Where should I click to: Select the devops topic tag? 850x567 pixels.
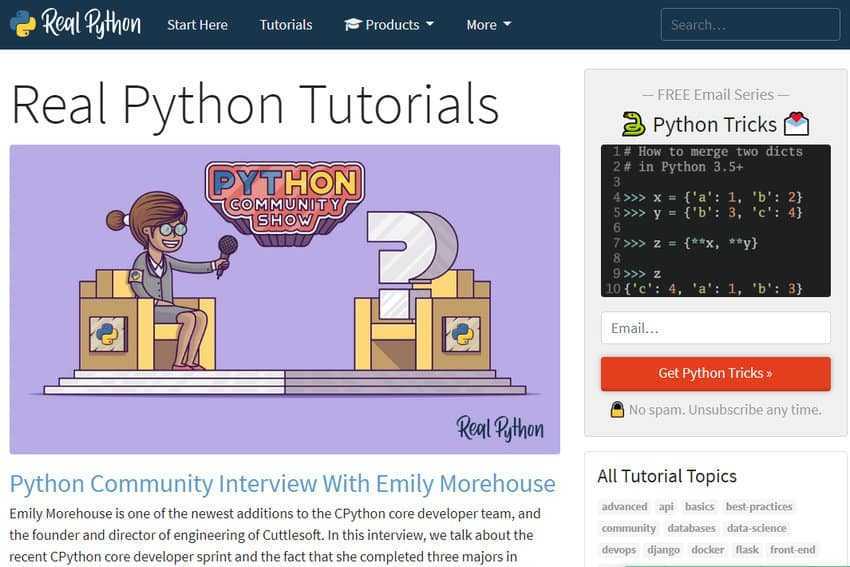tap(619, 550)
